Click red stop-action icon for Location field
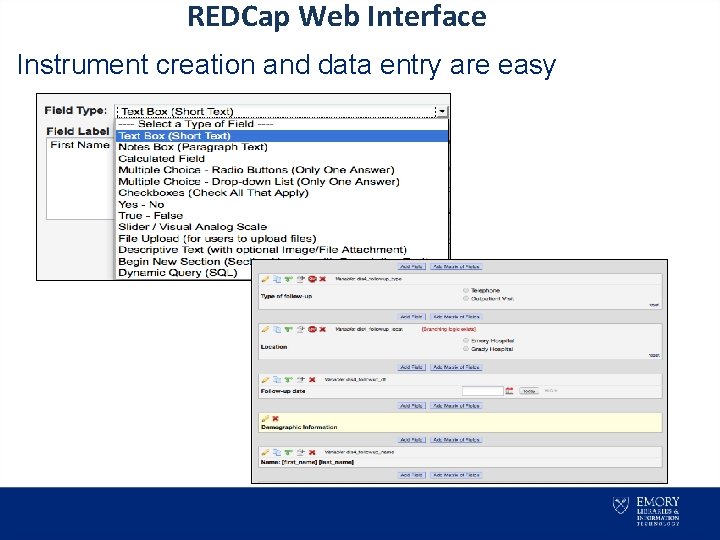 pos(312,329)
